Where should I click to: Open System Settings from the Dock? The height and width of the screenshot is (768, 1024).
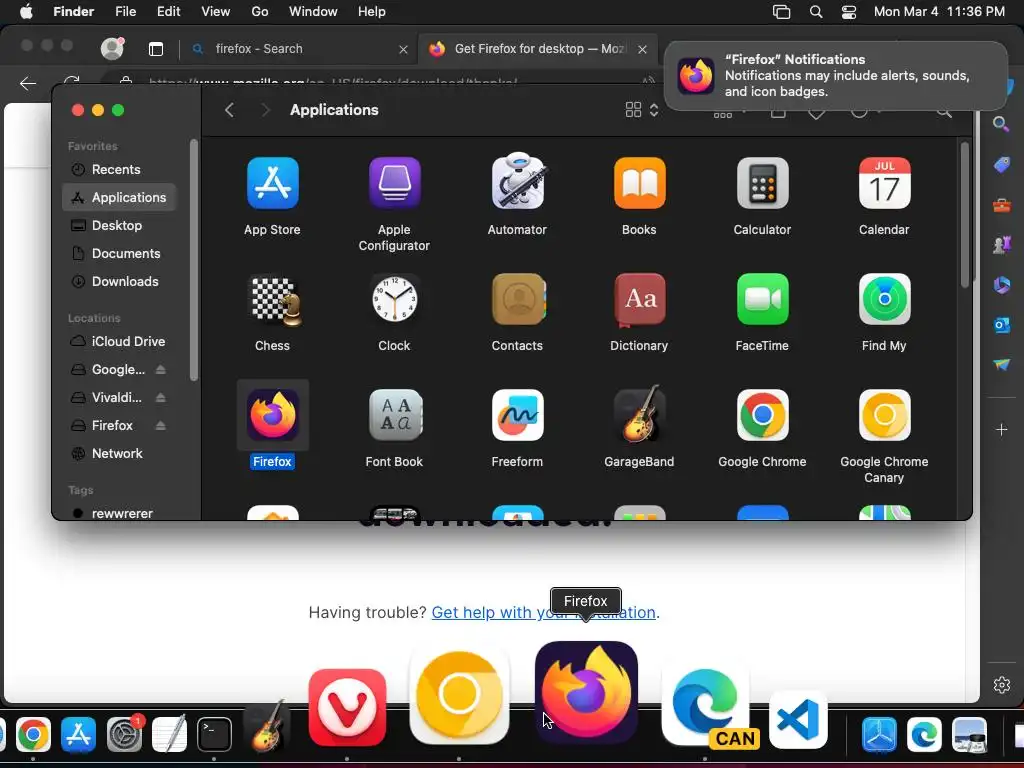pos(124,734)
